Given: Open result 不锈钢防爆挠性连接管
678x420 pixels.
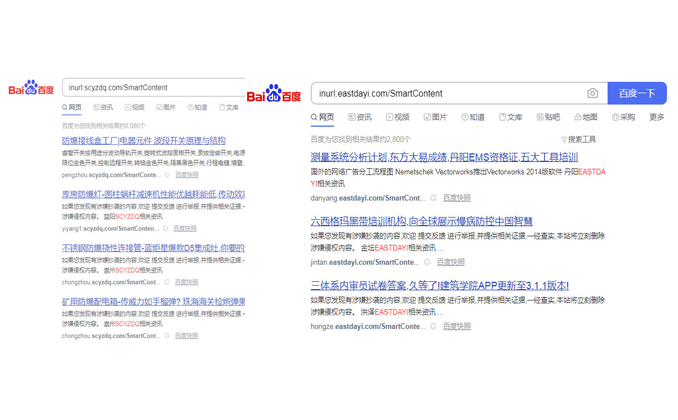Looking at the screenshot, I should click(153, 248).
